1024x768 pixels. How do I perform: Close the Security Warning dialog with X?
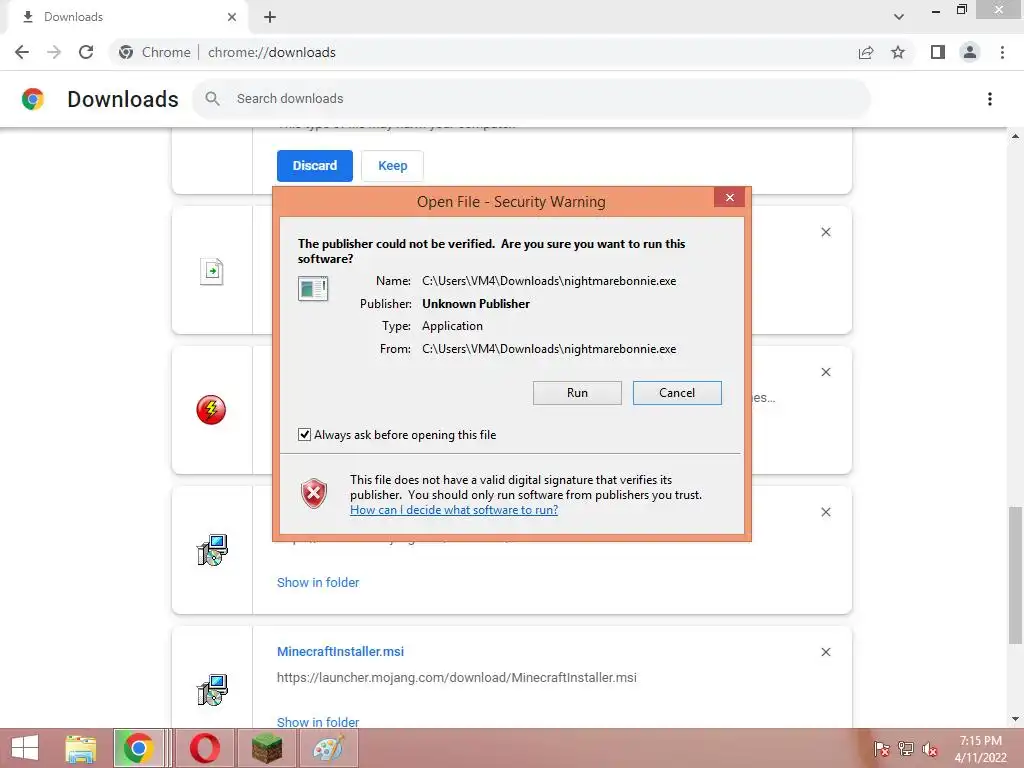[729, 197]
